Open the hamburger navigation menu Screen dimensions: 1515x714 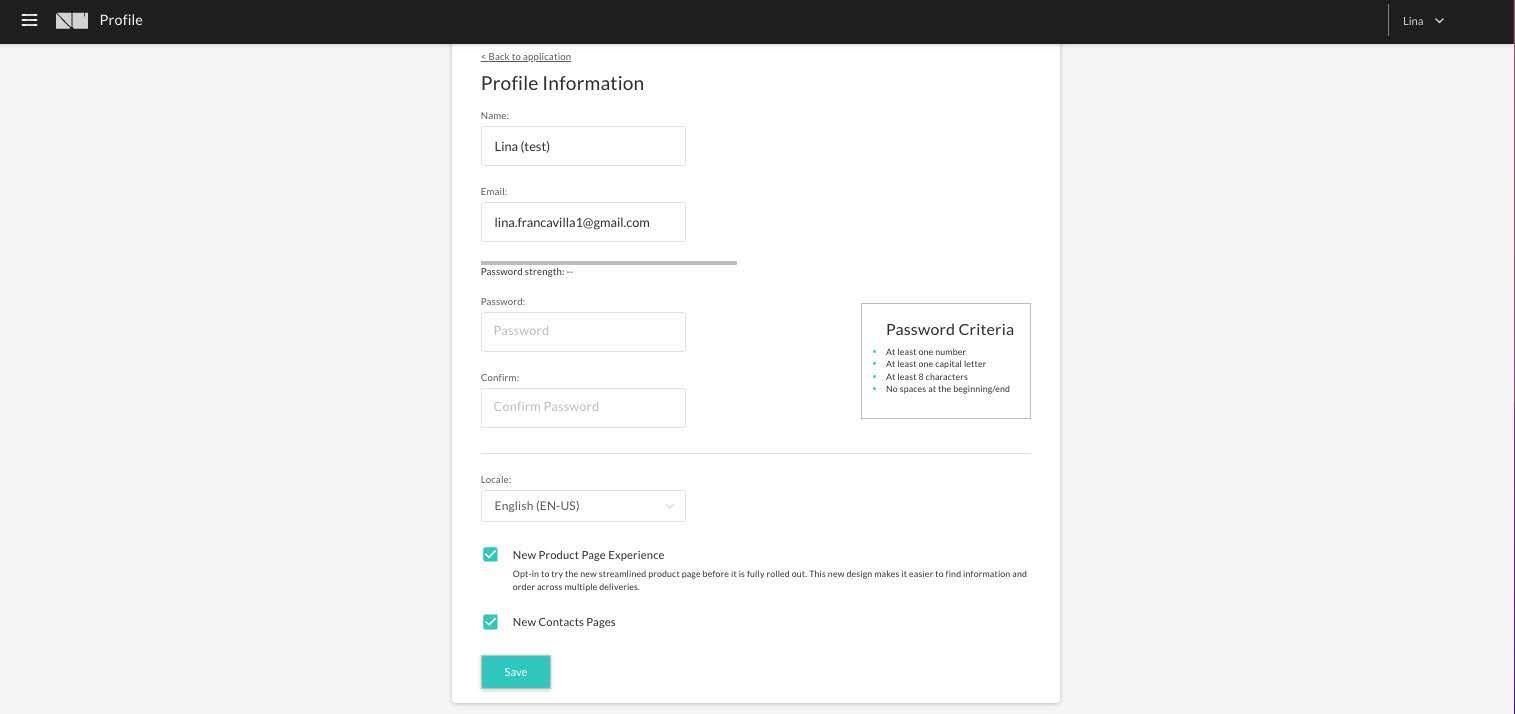click(x=29, y=20)
